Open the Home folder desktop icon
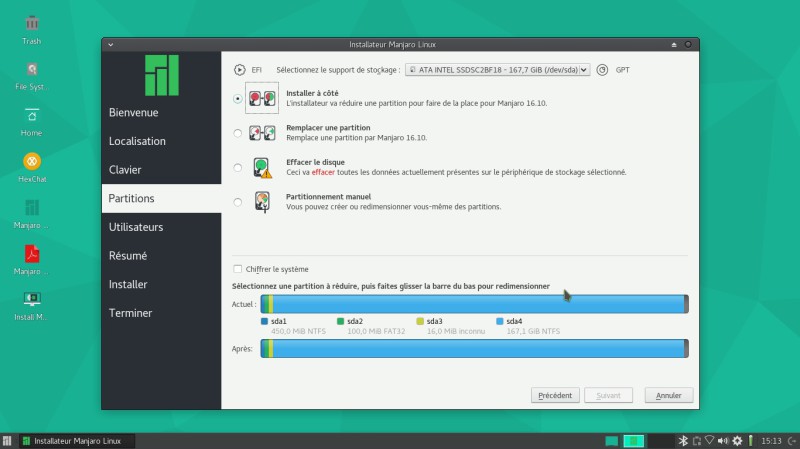The width and height of the screenshot is (800, 449). pos(32,115)
